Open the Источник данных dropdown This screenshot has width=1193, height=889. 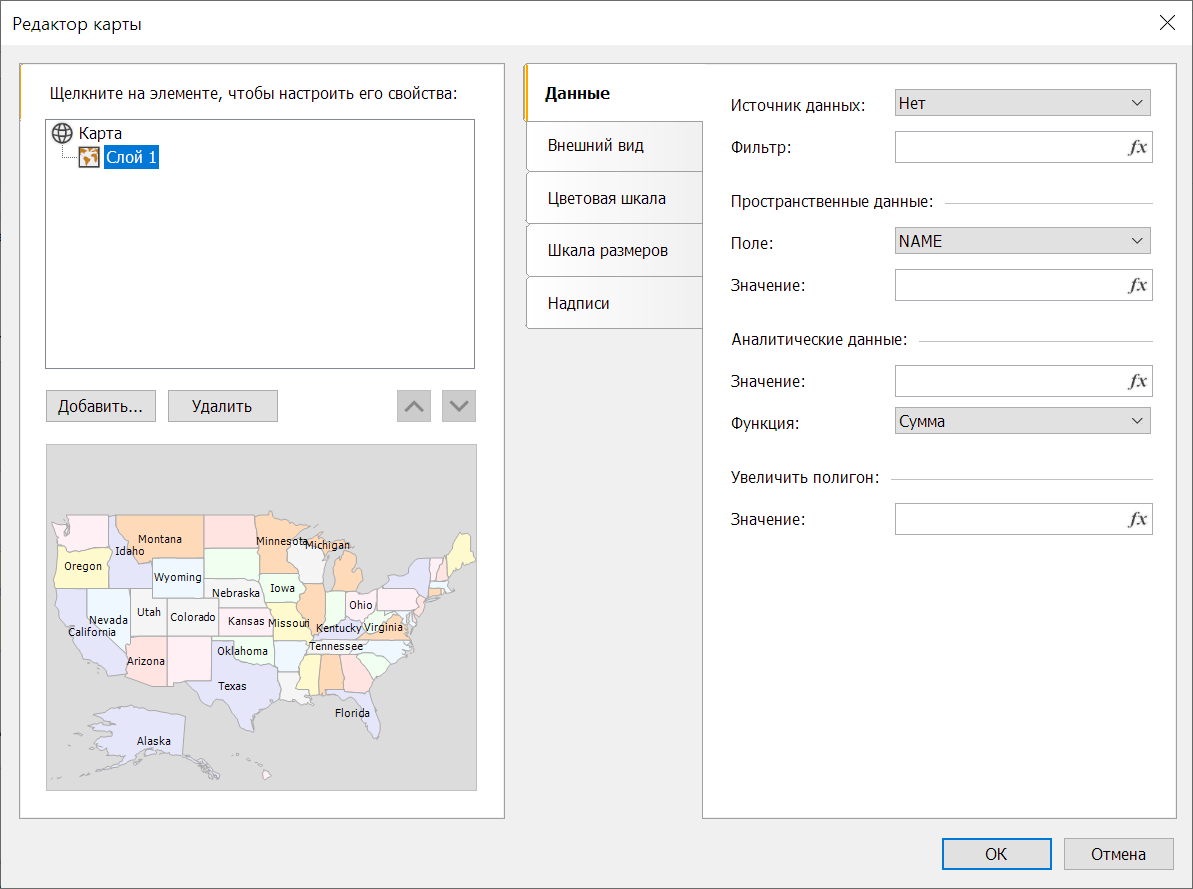pos(1022,103)
